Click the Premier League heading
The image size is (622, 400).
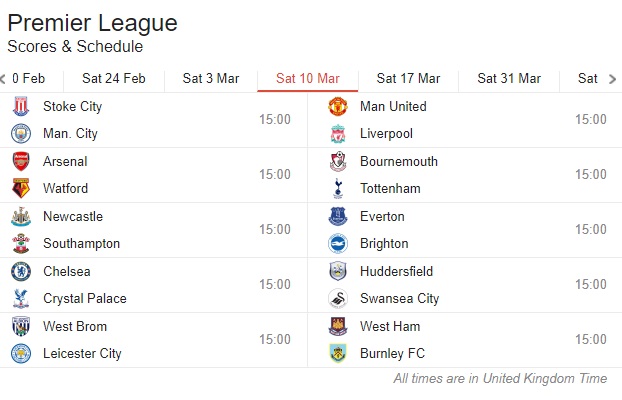tap(92, 23)
